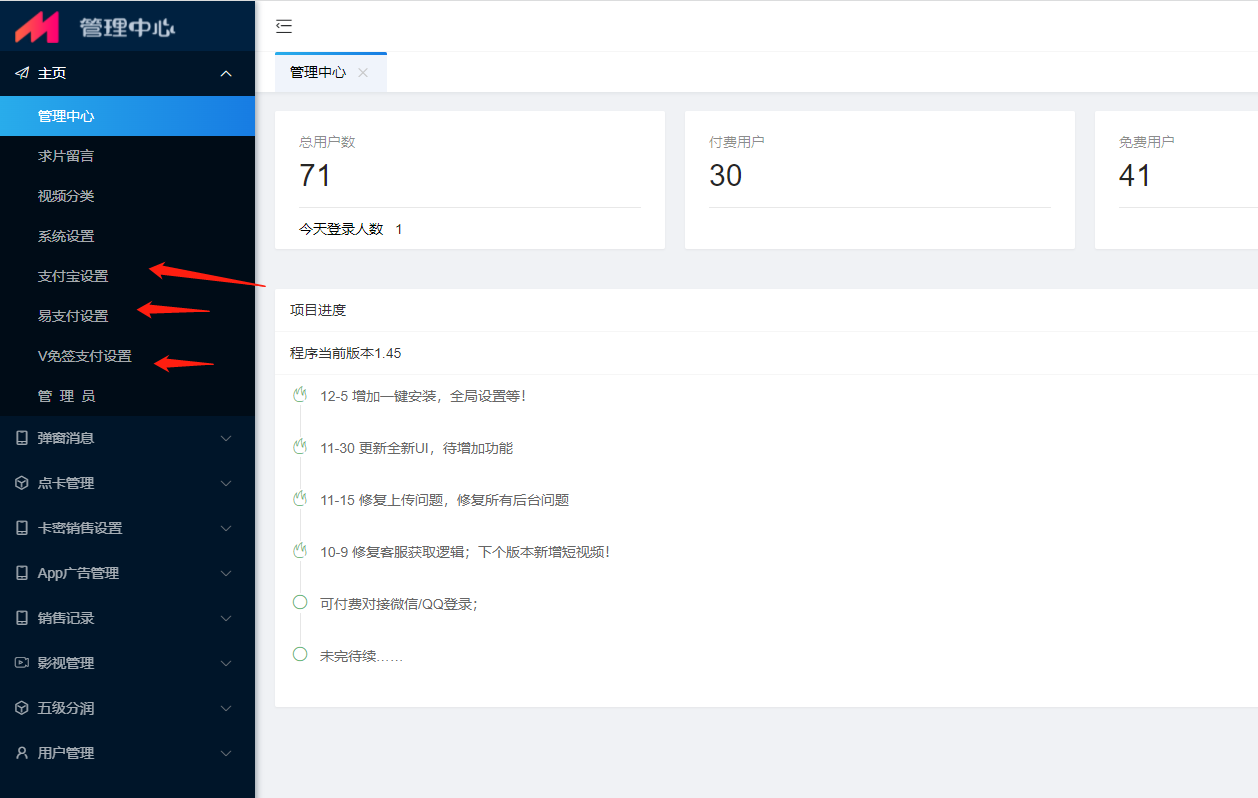Switch to the 管理中心 tab
The height and width of the screenshot is (798, 1258).
318,72
